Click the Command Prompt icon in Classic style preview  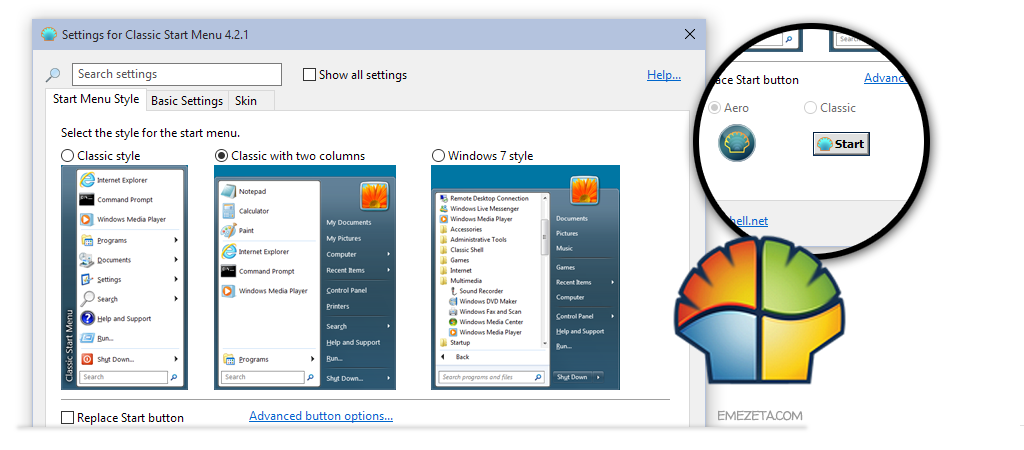click(87, 199)
